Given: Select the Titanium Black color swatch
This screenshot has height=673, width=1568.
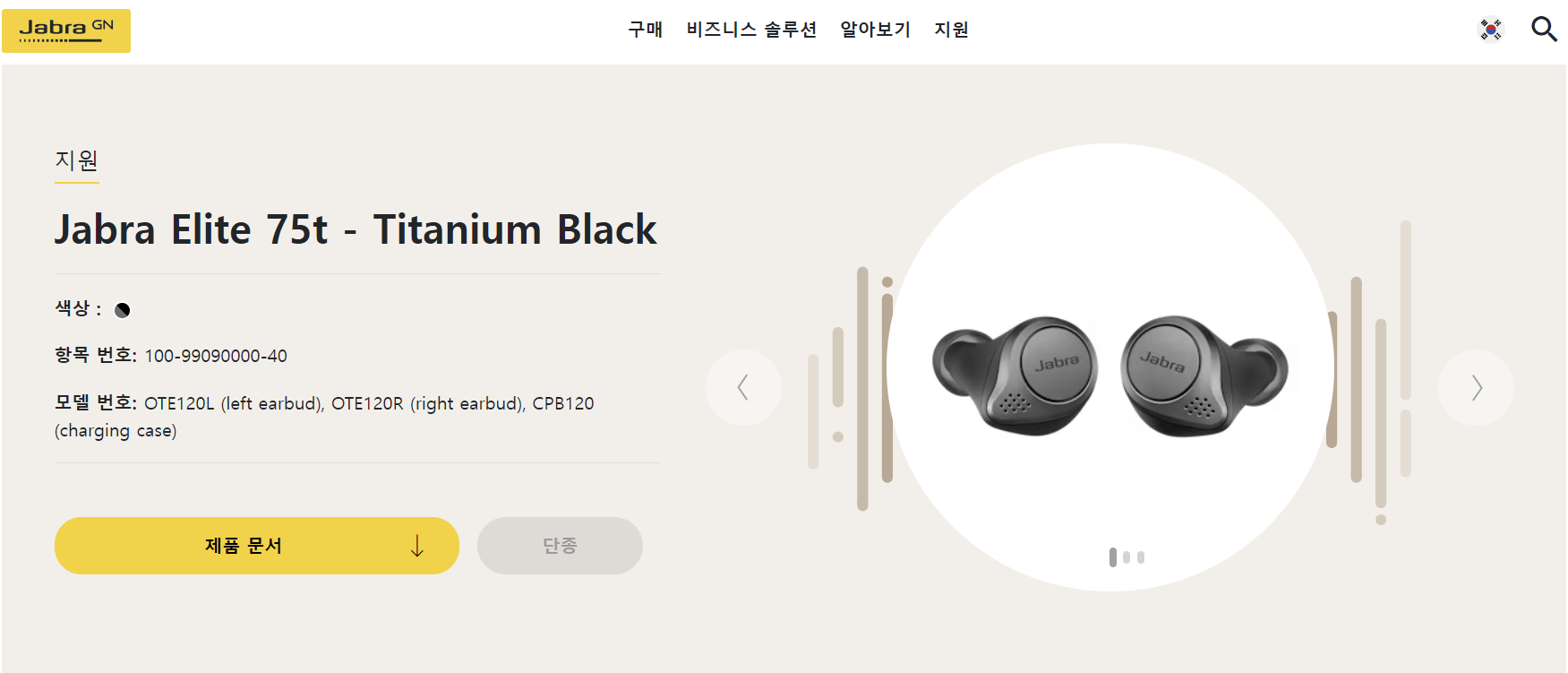Looking at the screenshot, I should pyautogui.click(x=122, y=309).
